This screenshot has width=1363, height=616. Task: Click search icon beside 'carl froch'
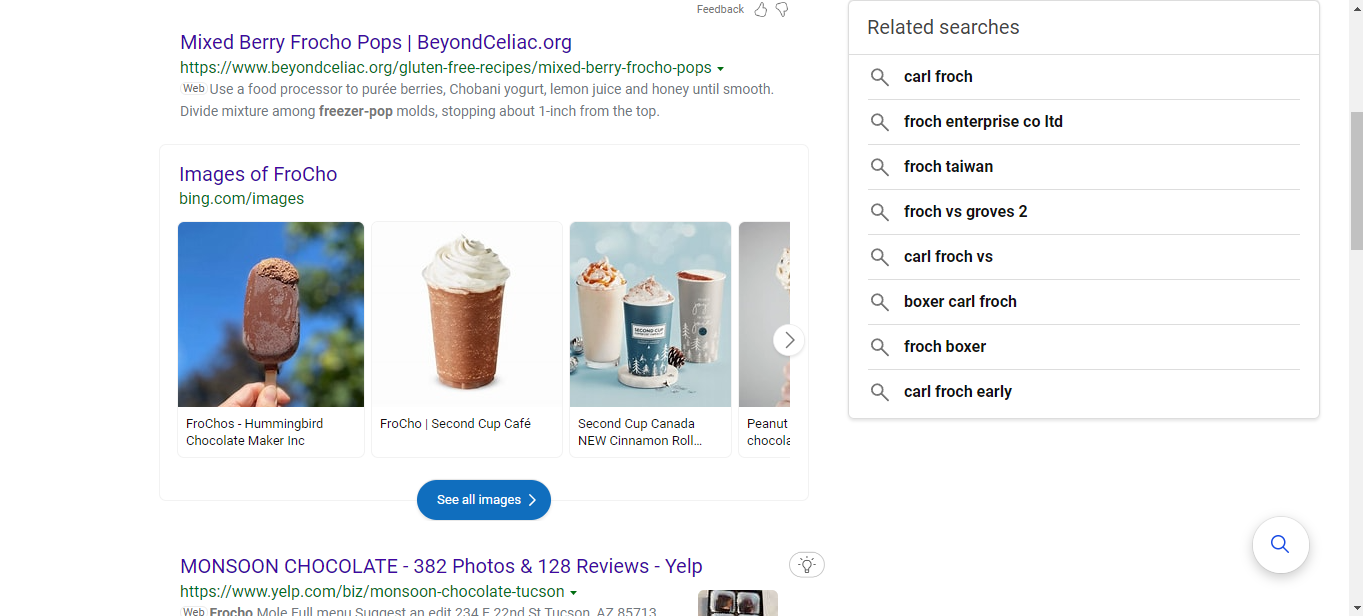point(880,77)
